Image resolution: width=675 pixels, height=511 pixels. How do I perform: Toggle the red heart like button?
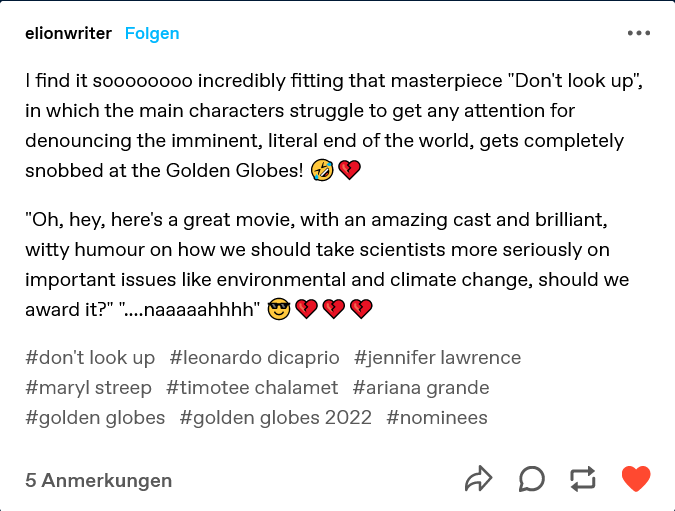(636, 479)
